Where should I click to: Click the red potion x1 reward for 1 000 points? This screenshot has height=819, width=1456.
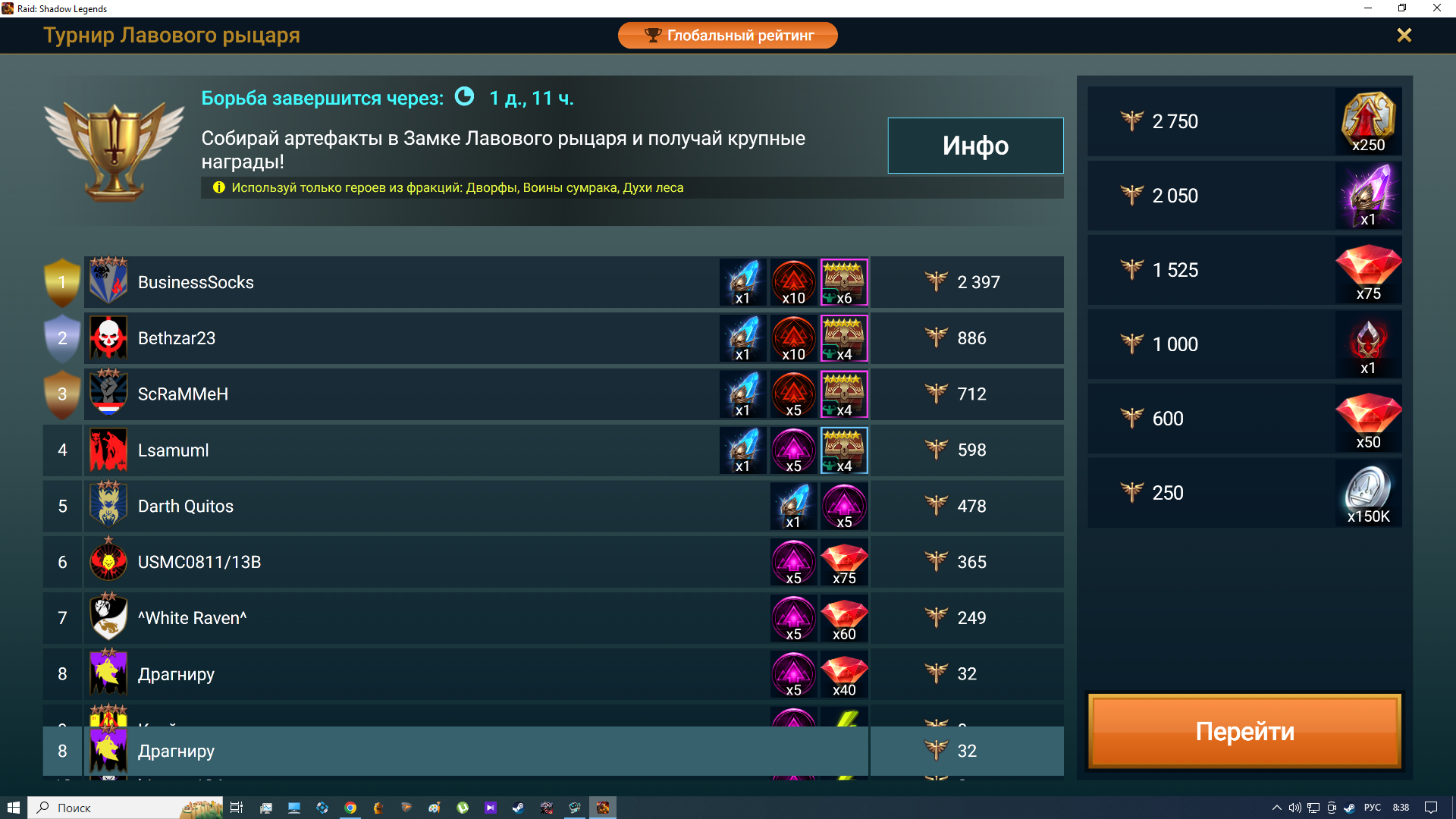coord(1368,344)
